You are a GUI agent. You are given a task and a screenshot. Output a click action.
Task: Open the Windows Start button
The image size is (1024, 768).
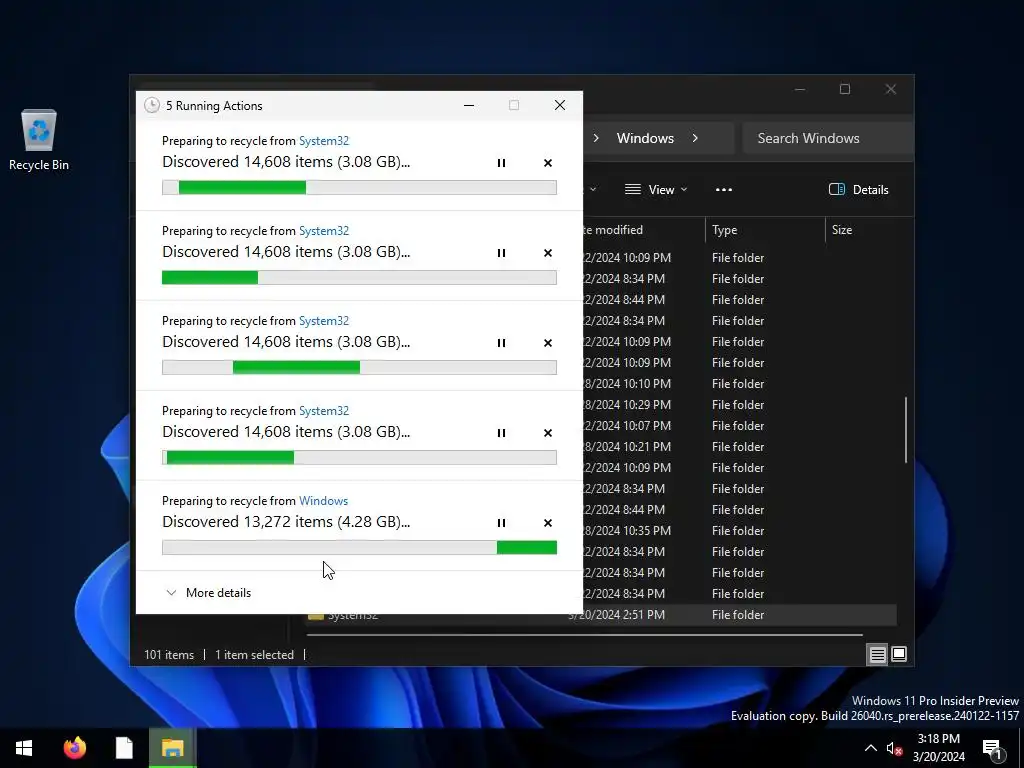coord(24,748)
